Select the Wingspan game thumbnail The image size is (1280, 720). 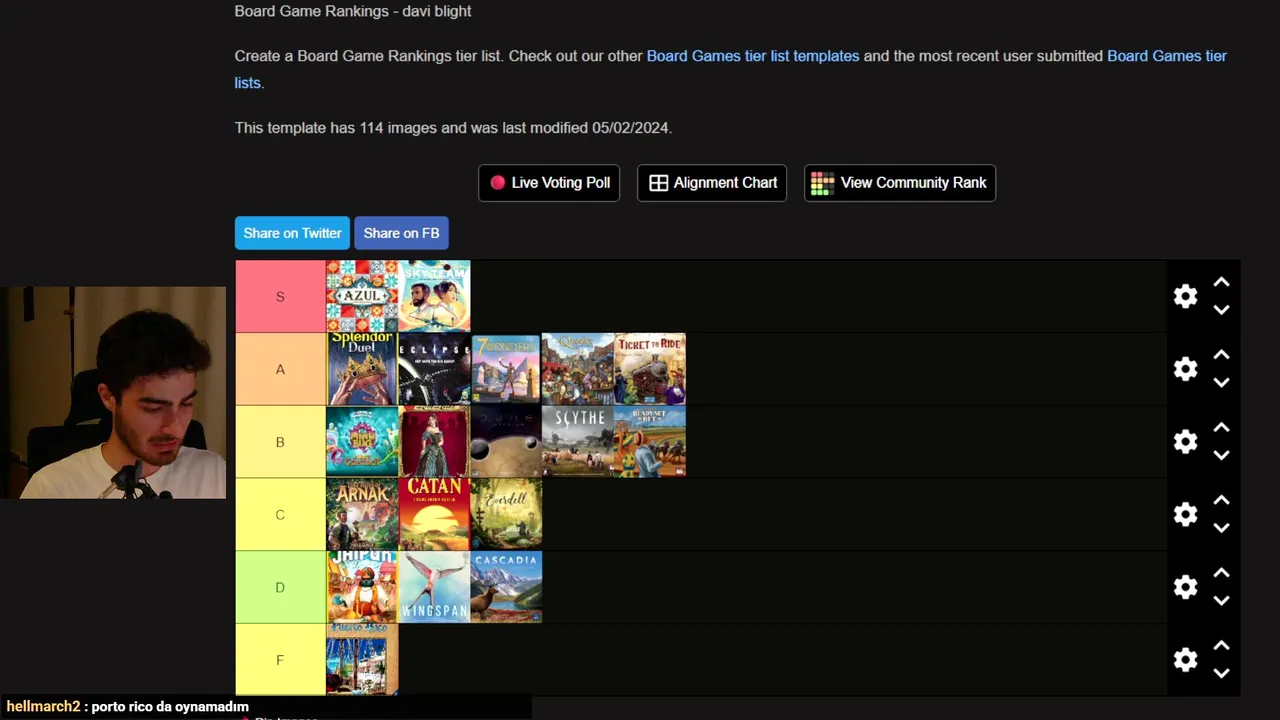(434, 587)
